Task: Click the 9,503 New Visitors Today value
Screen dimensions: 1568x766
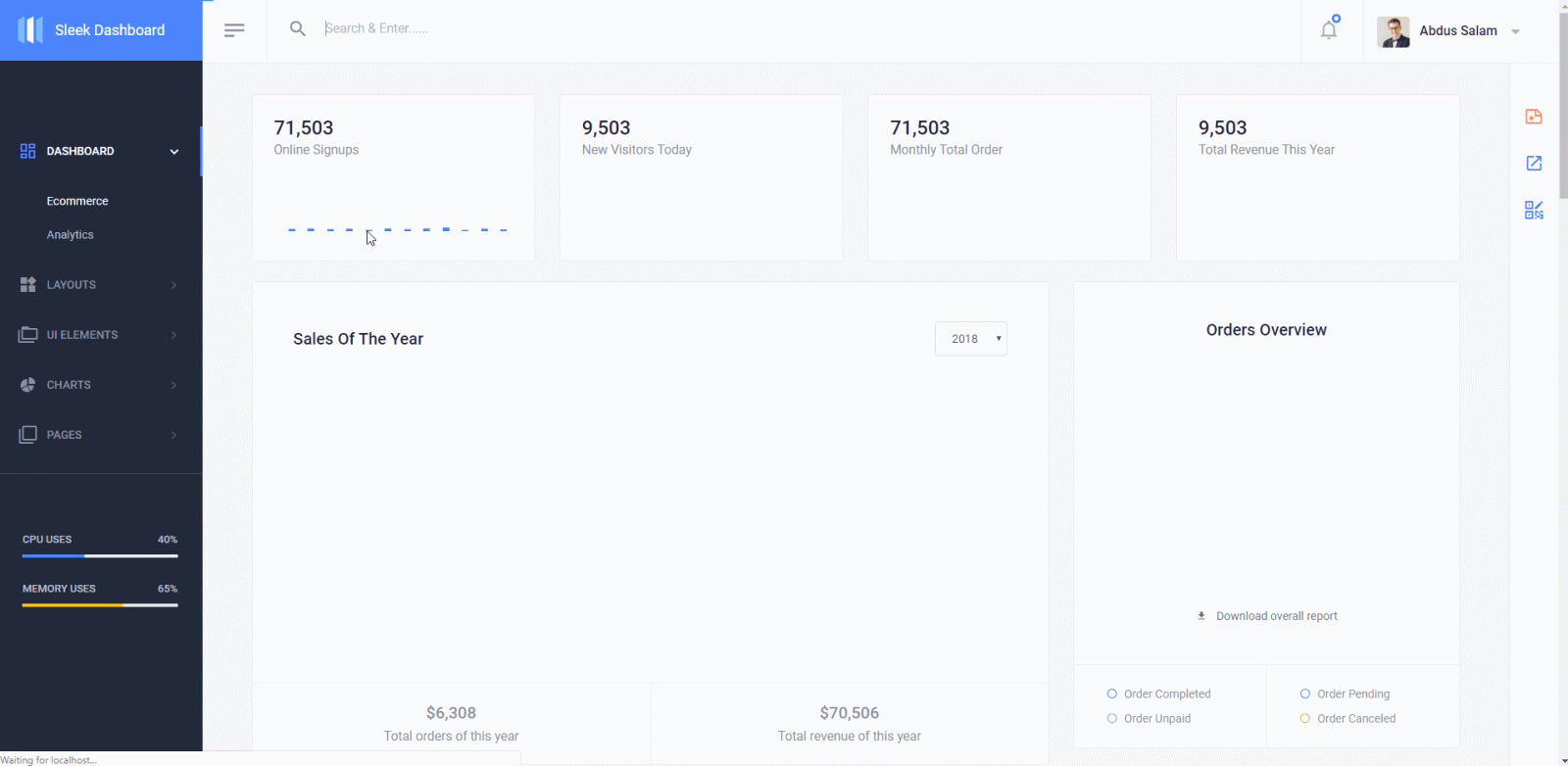Action: pos(607,128)
